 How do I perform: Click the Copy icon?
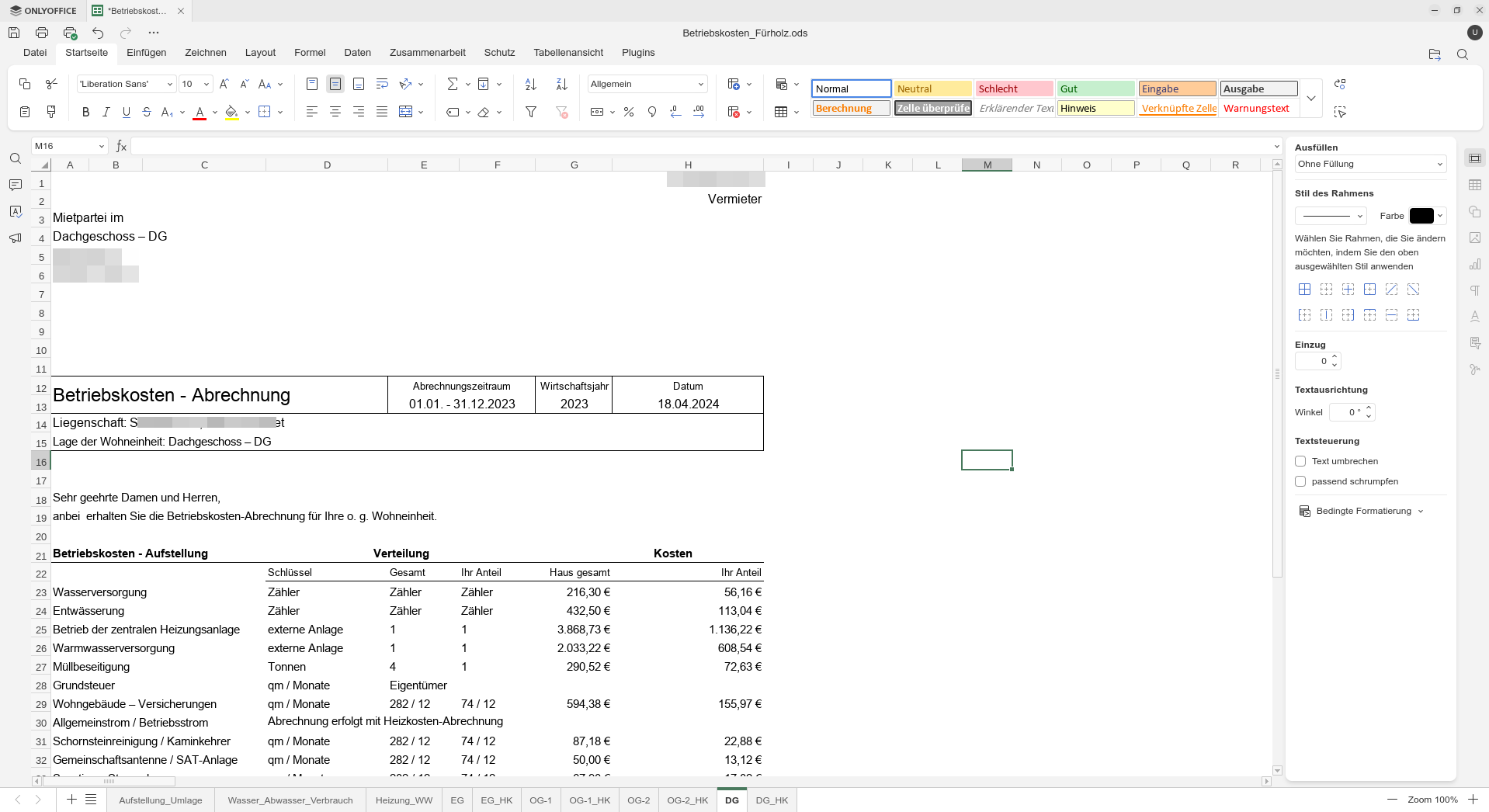(25, 84)
